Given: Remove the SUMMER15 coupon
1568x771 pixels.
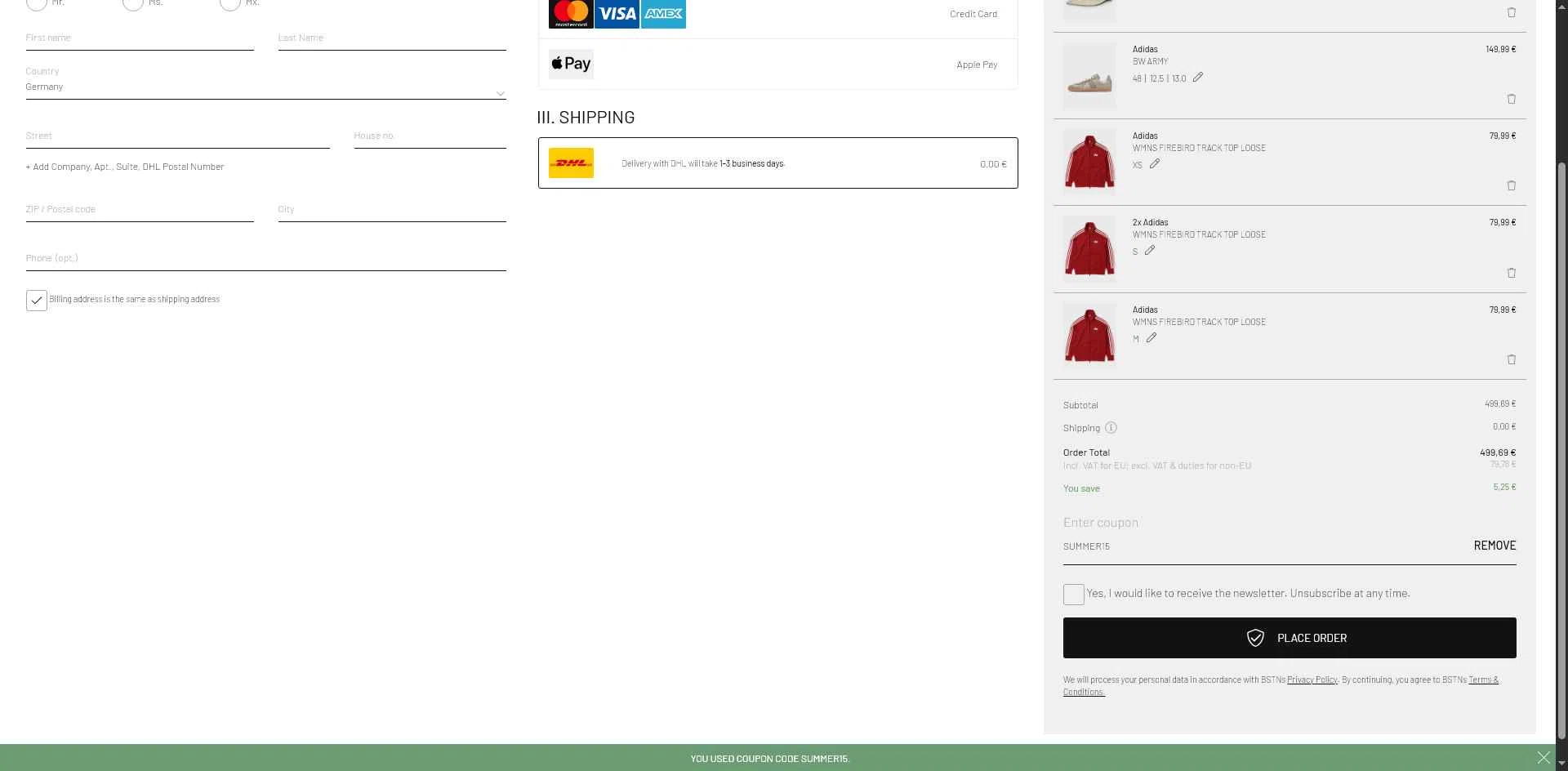Looking at the screenshot, I should (1494, 546).
